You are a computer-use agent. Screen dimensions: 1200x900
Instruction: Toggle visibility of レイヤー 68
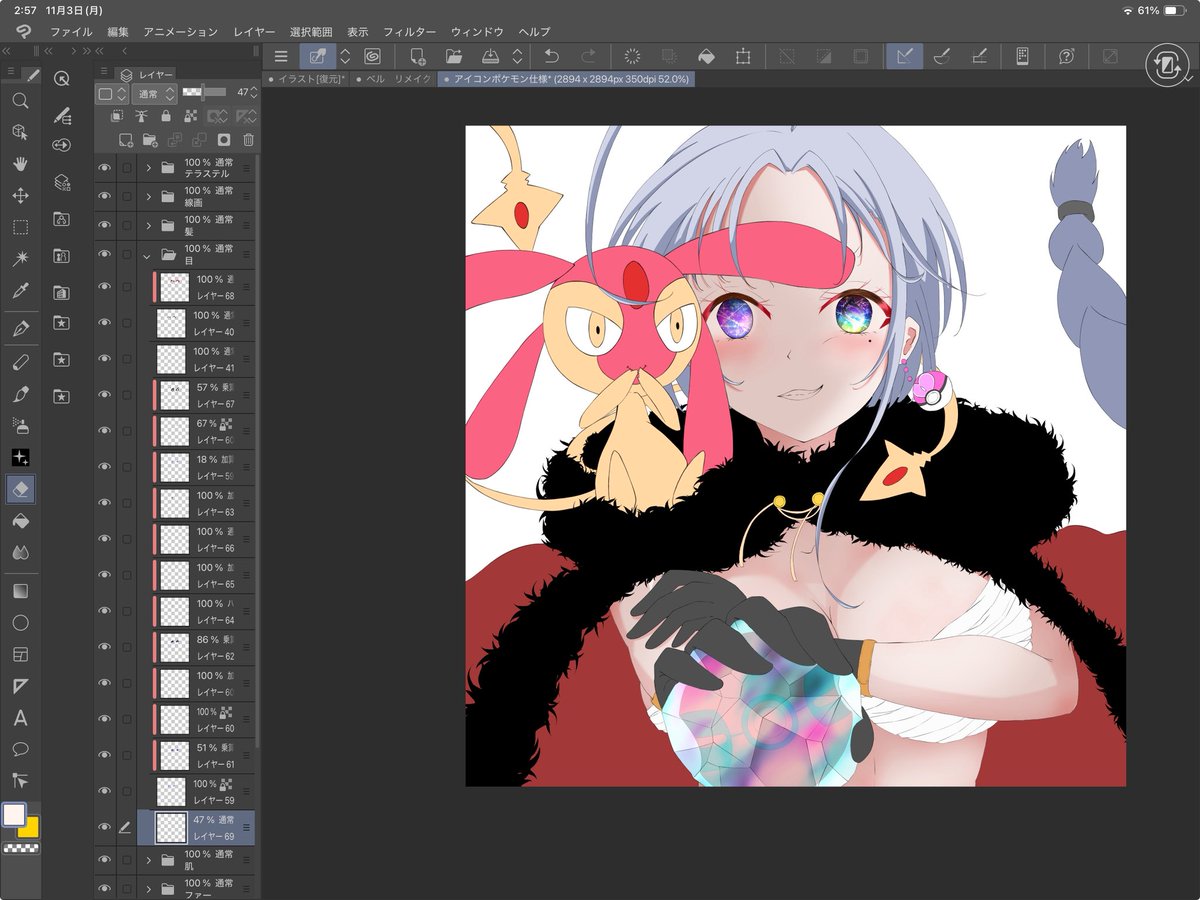pos(104,287)
